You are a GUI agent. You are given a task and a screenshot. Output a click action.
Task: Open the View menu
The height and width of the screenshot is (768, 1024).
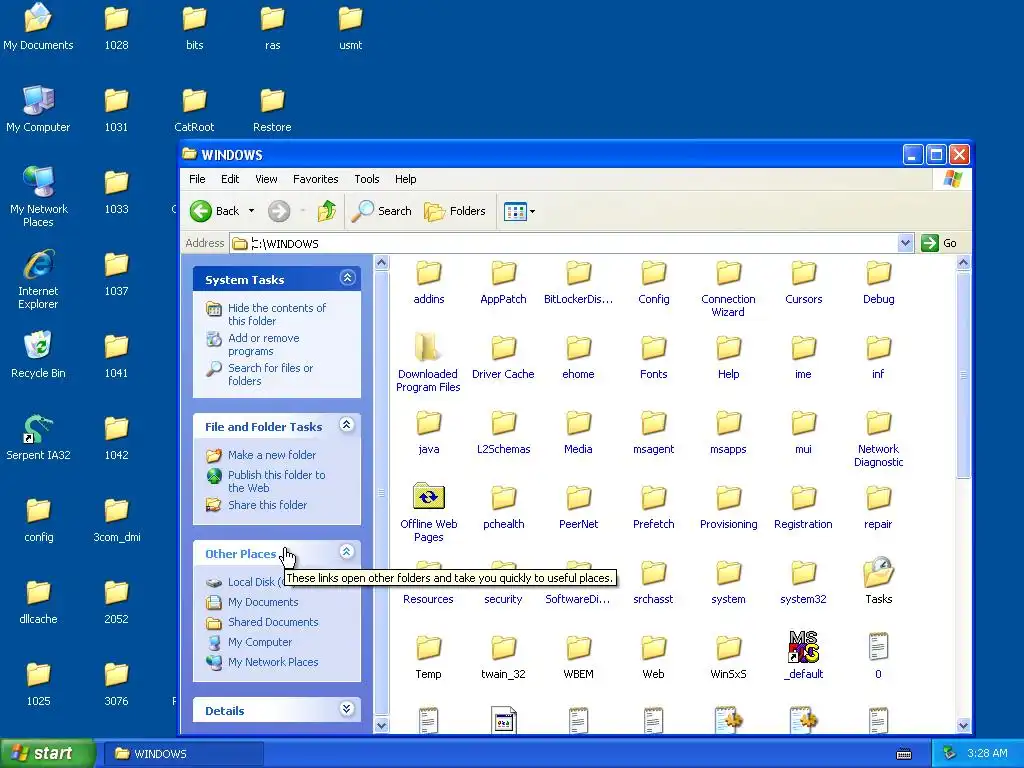[x=266, y=179]
